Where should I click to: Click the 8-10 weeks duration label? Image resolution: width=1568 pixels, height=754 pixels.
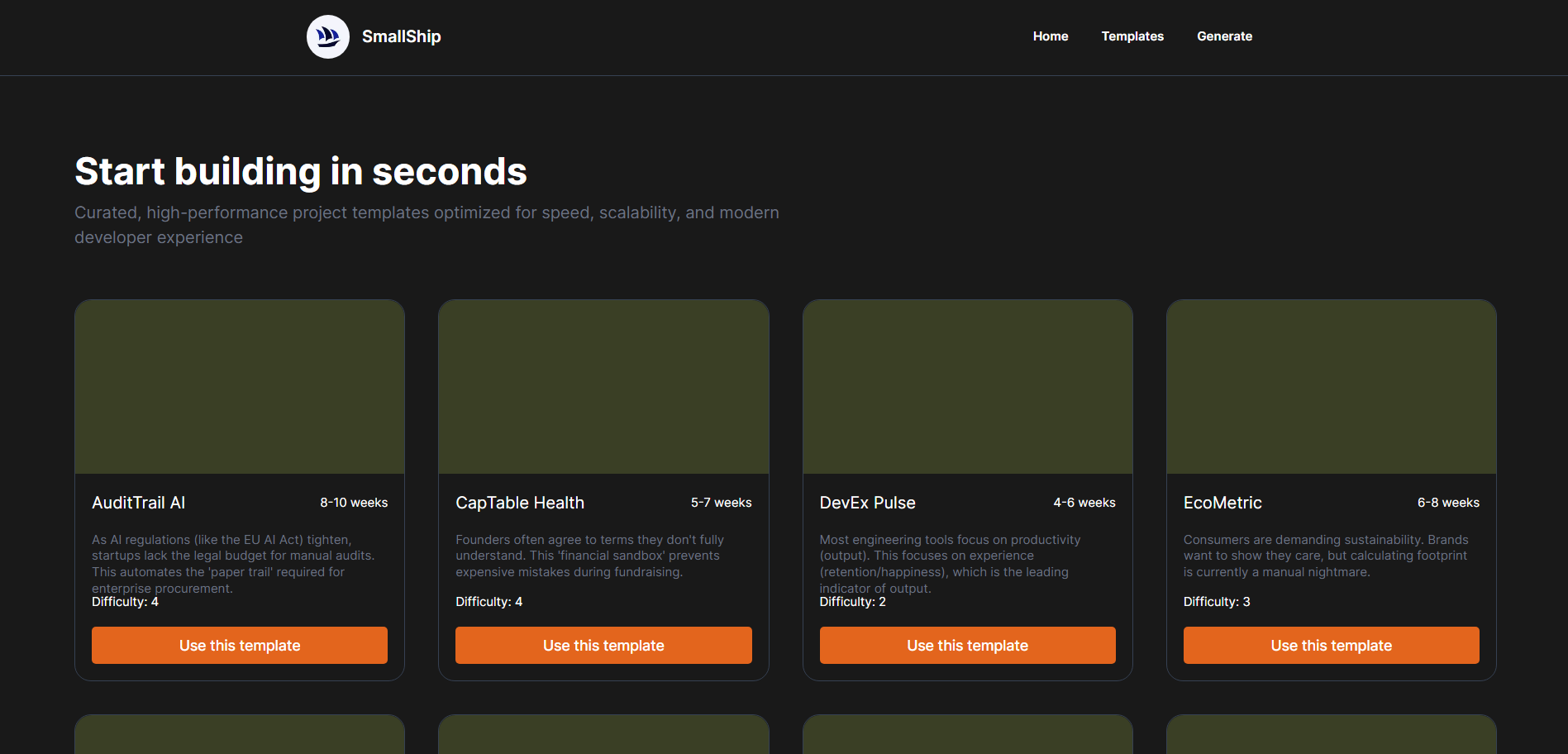click(354, 502)
